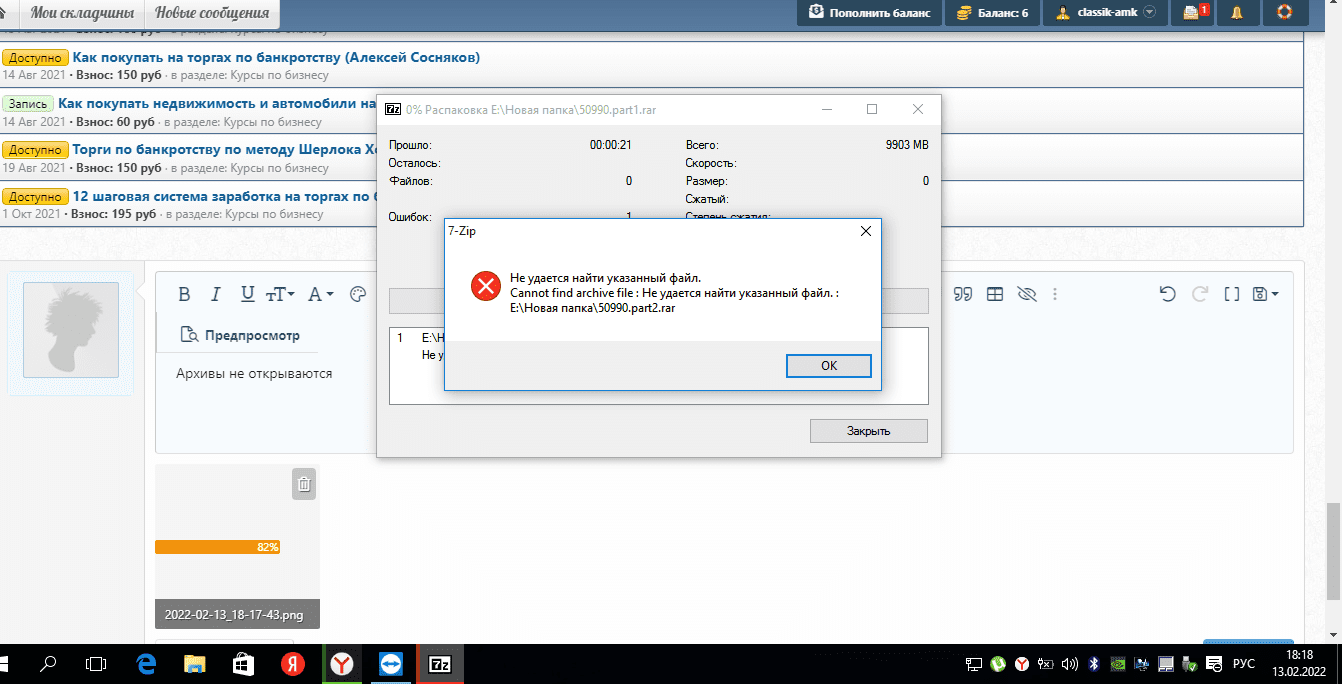Click the 82% upload progress bar
1342x684 pixels.
click(x=217, y=547)
